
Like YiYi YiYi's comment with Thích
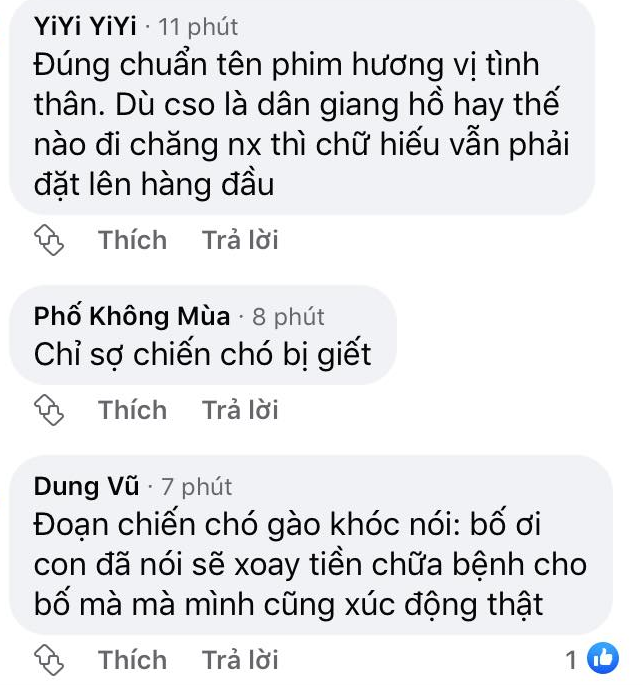133,240
